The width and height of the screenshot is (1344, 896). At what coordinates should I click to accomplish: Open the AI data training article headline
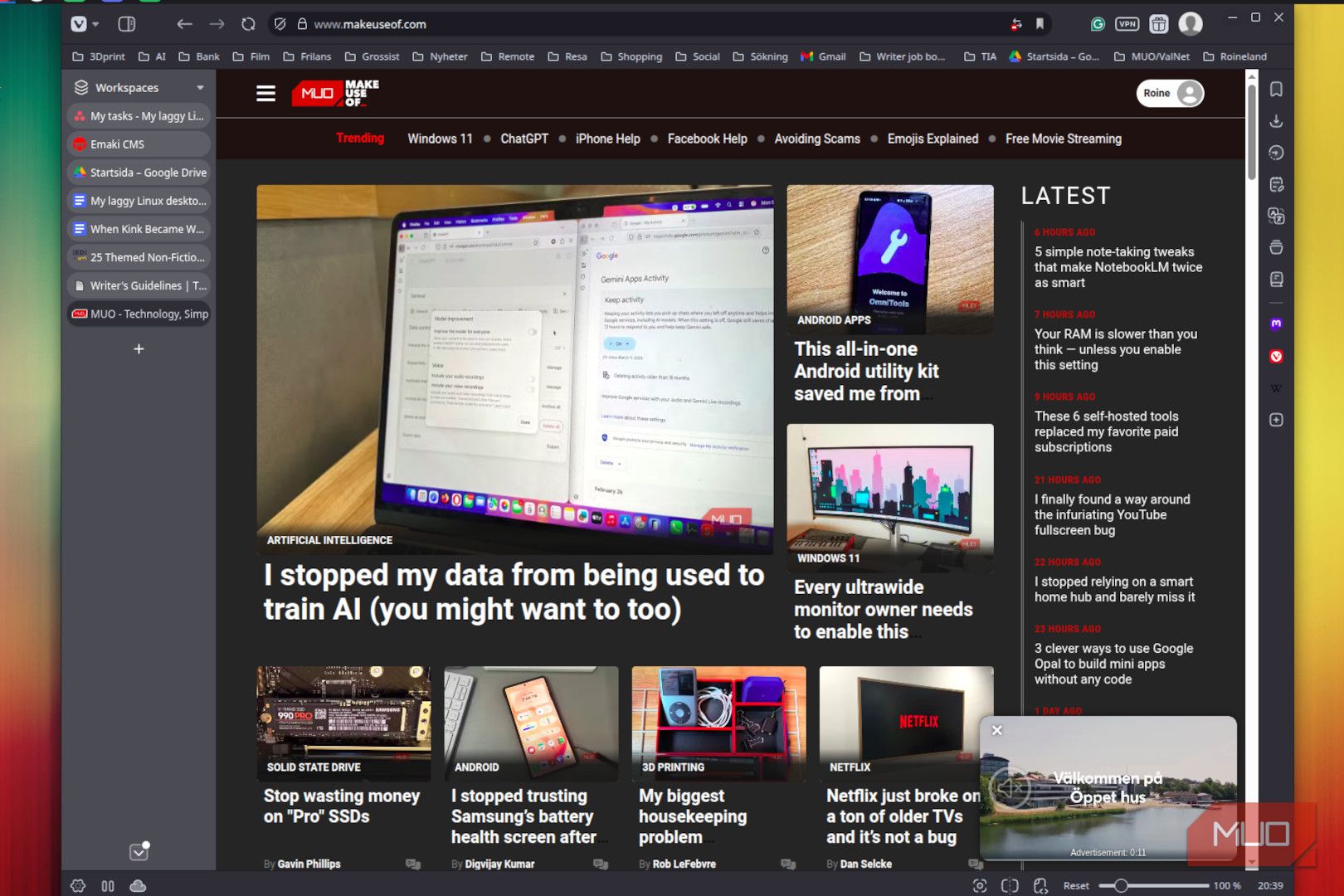pyautogui.click(x=514, y=592)
